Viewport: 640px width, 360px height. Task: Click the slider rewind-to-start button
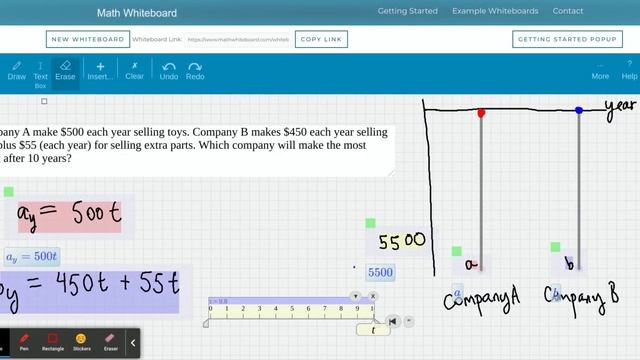(x=392, y=321)
